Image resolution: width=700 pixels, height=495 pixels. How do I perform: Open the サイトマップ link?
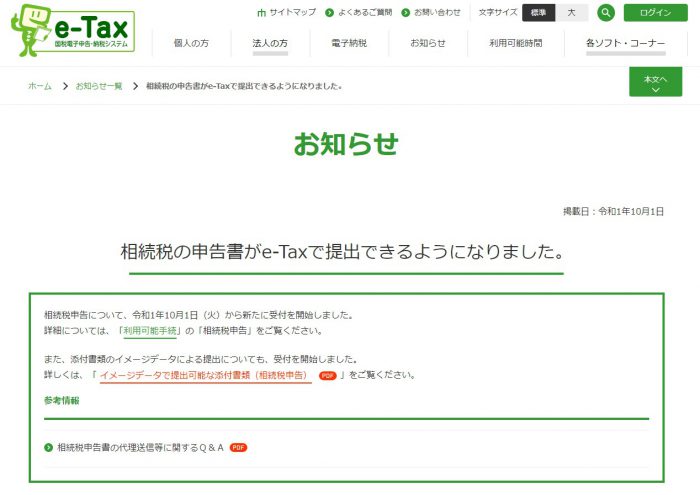coord(292,12)
